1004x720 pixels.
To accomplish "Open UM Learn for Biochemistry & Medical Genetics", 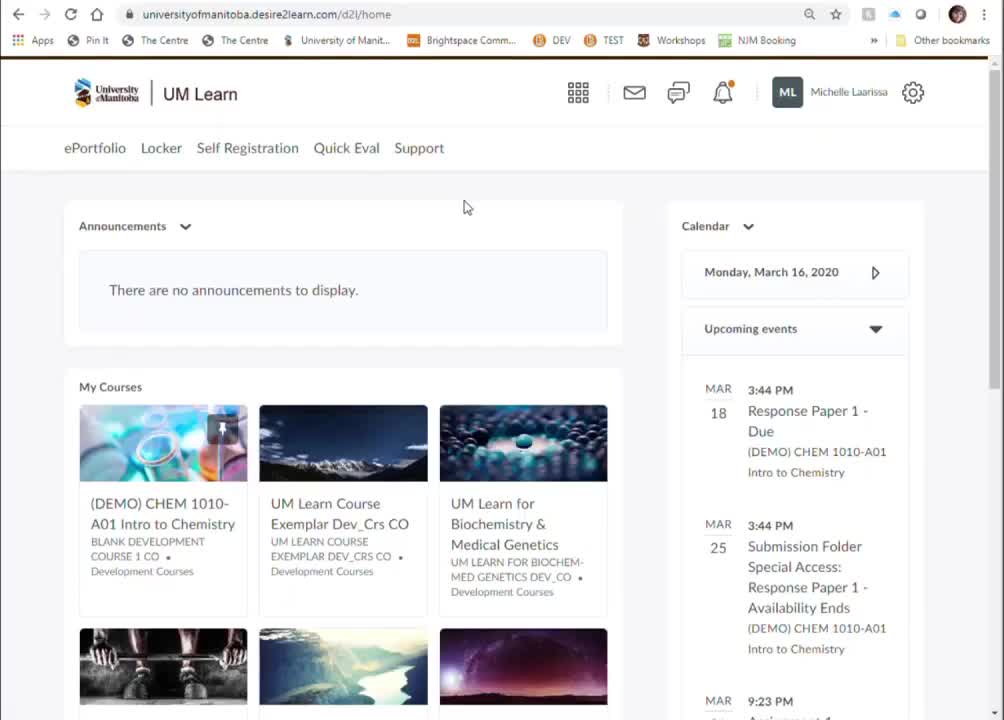I will point(505,524).
